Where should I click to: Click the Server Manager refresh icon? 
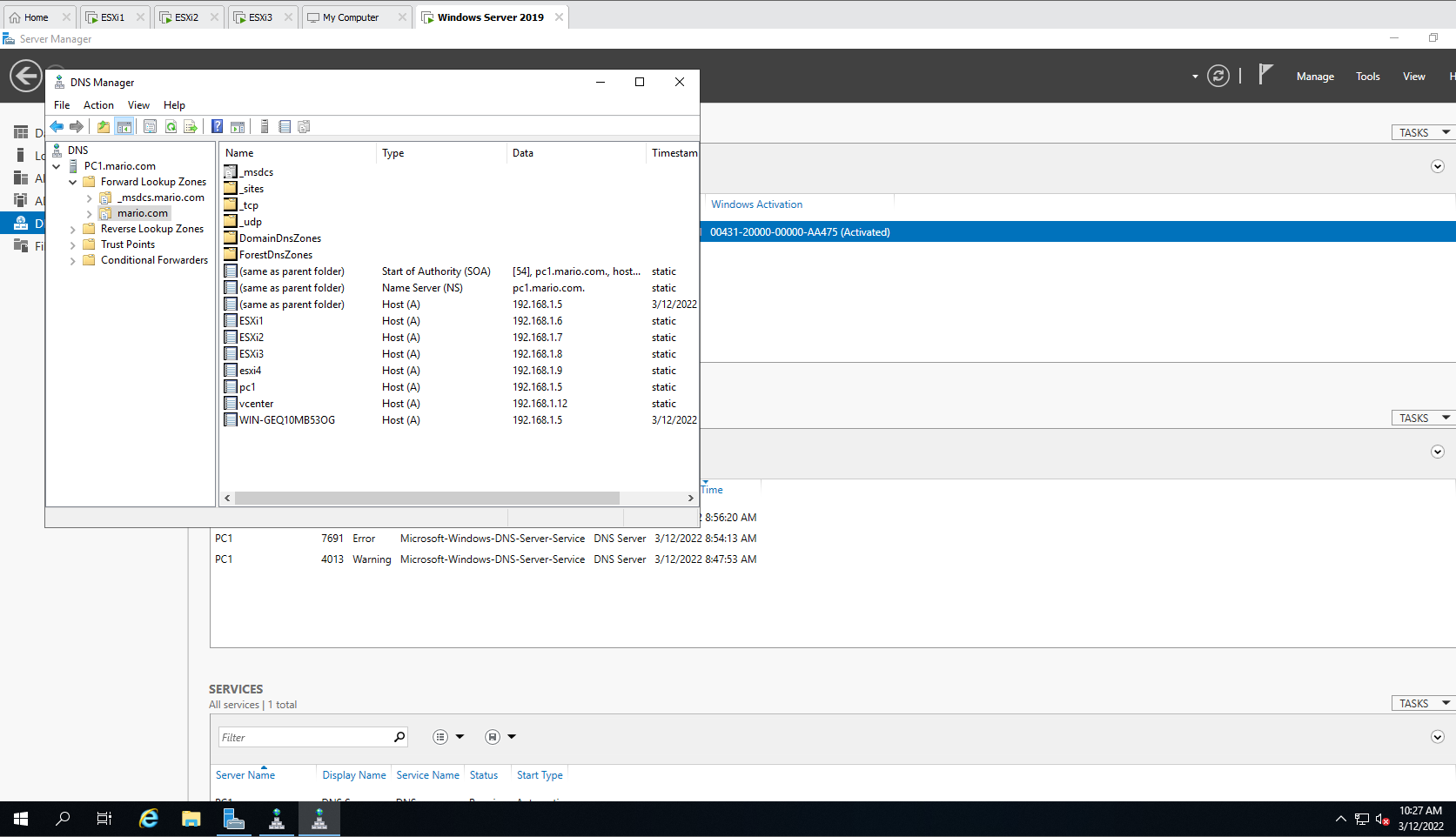[x=1218, y=77]
